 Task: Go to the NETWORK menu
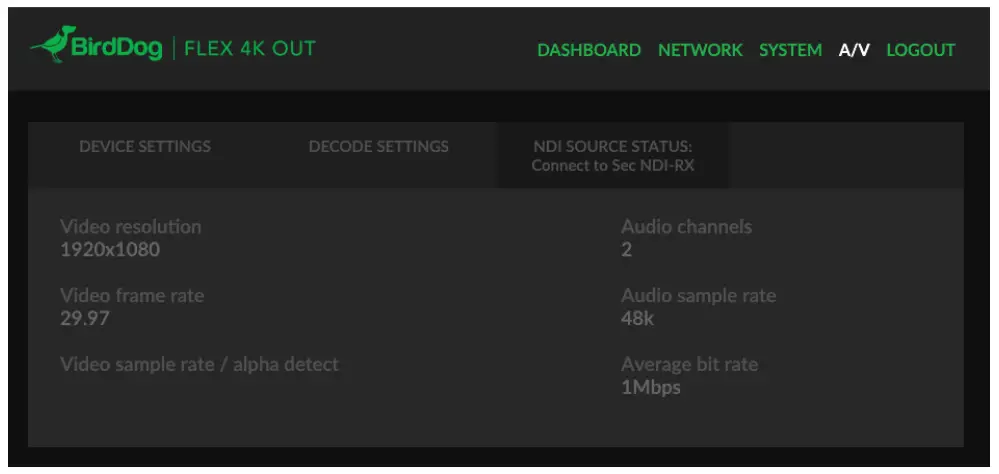coord(700,50)
